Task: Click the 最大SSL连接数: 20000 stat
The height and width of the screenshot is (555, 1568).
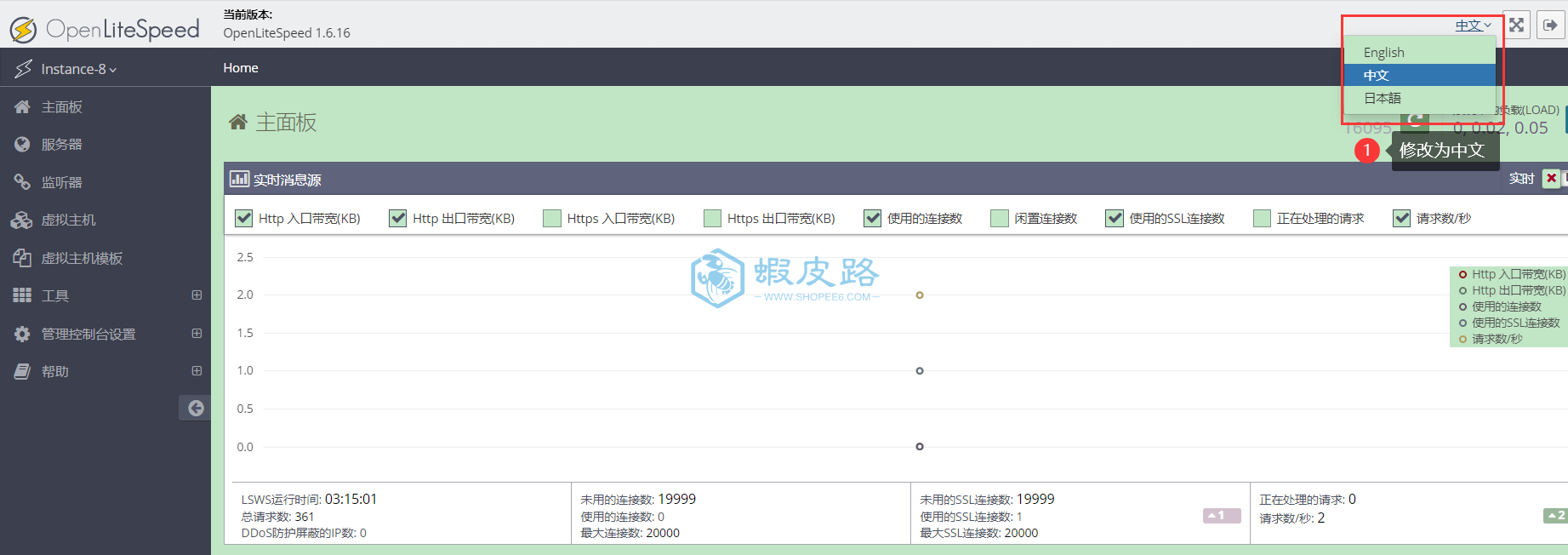Action: pyautogui.click(x=978, y=533)
